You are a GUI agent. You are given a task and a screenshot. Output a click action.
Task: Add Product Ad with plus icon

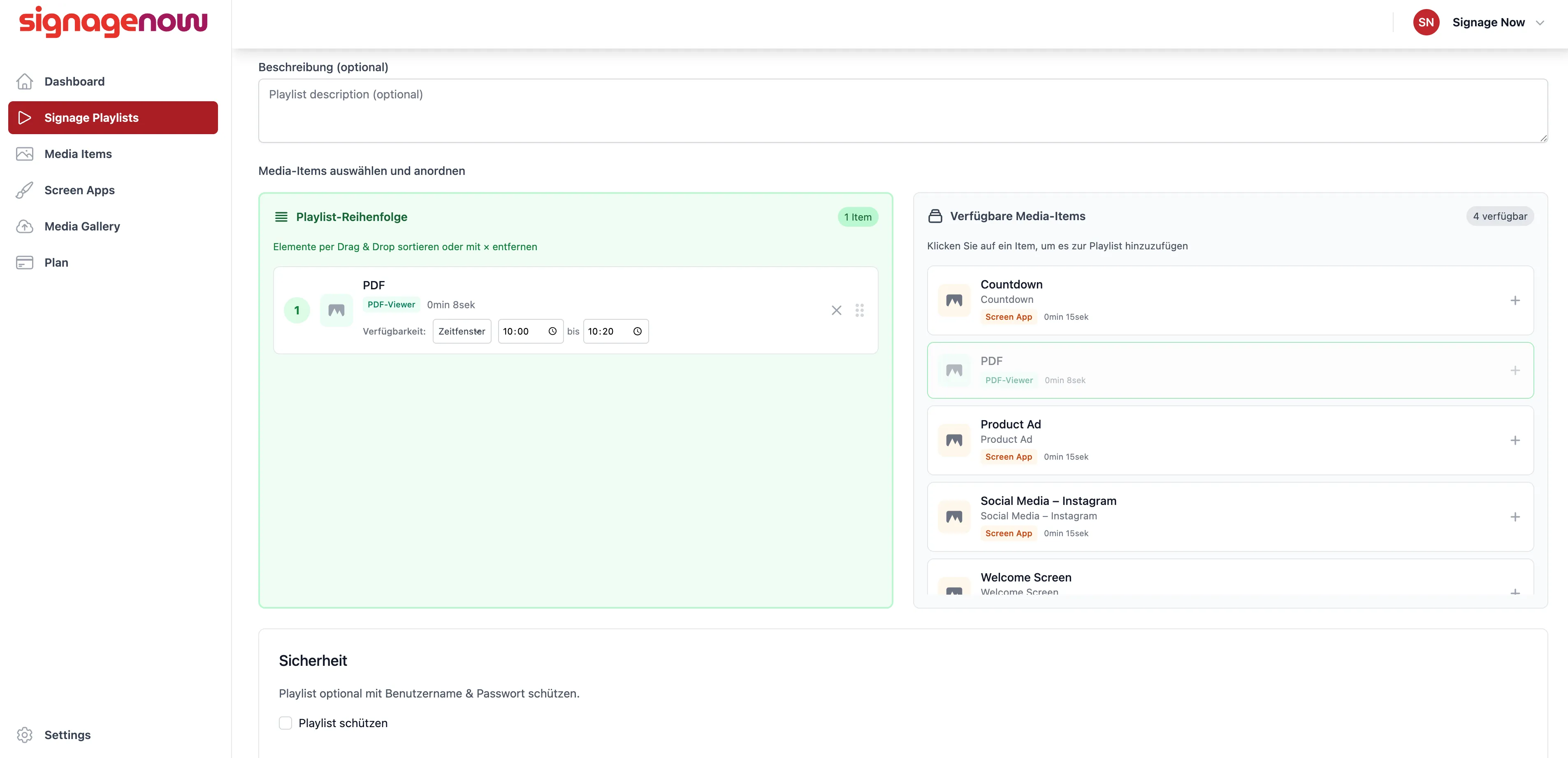1515,440
